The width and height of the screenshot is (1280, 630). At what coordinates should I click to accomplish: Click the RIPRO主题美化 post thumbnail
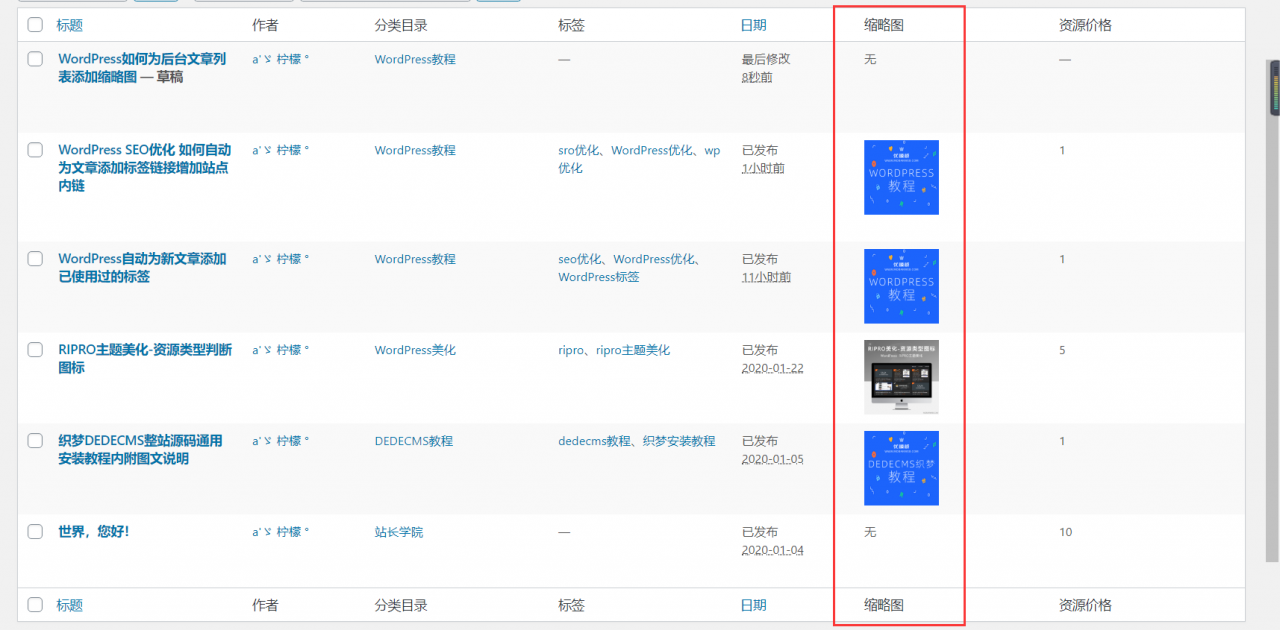click(901, 377)
